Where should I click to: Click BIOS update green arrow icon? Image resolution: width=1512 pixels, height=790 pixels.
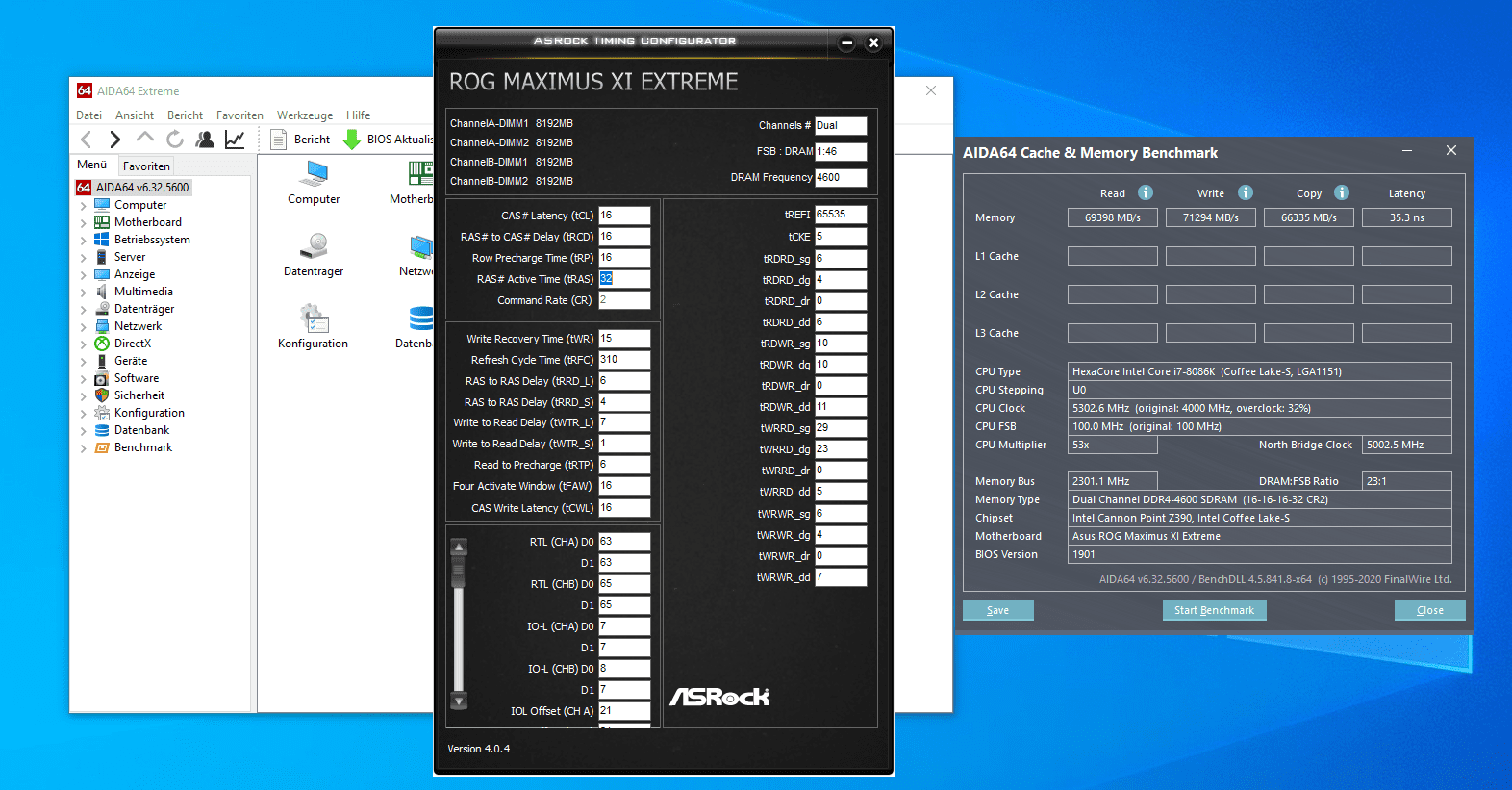point(352,140)
